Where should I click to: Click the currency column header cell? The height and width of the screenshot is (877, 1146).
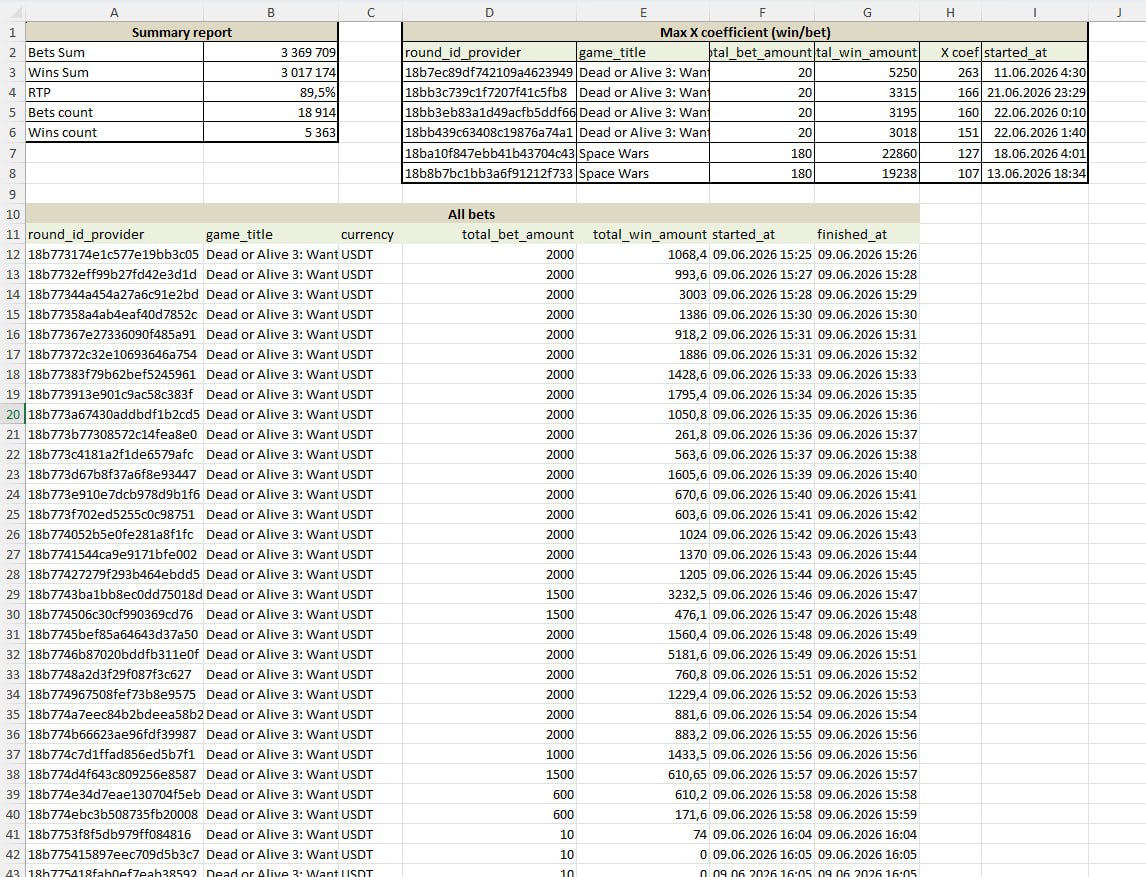tap(370, 235)
